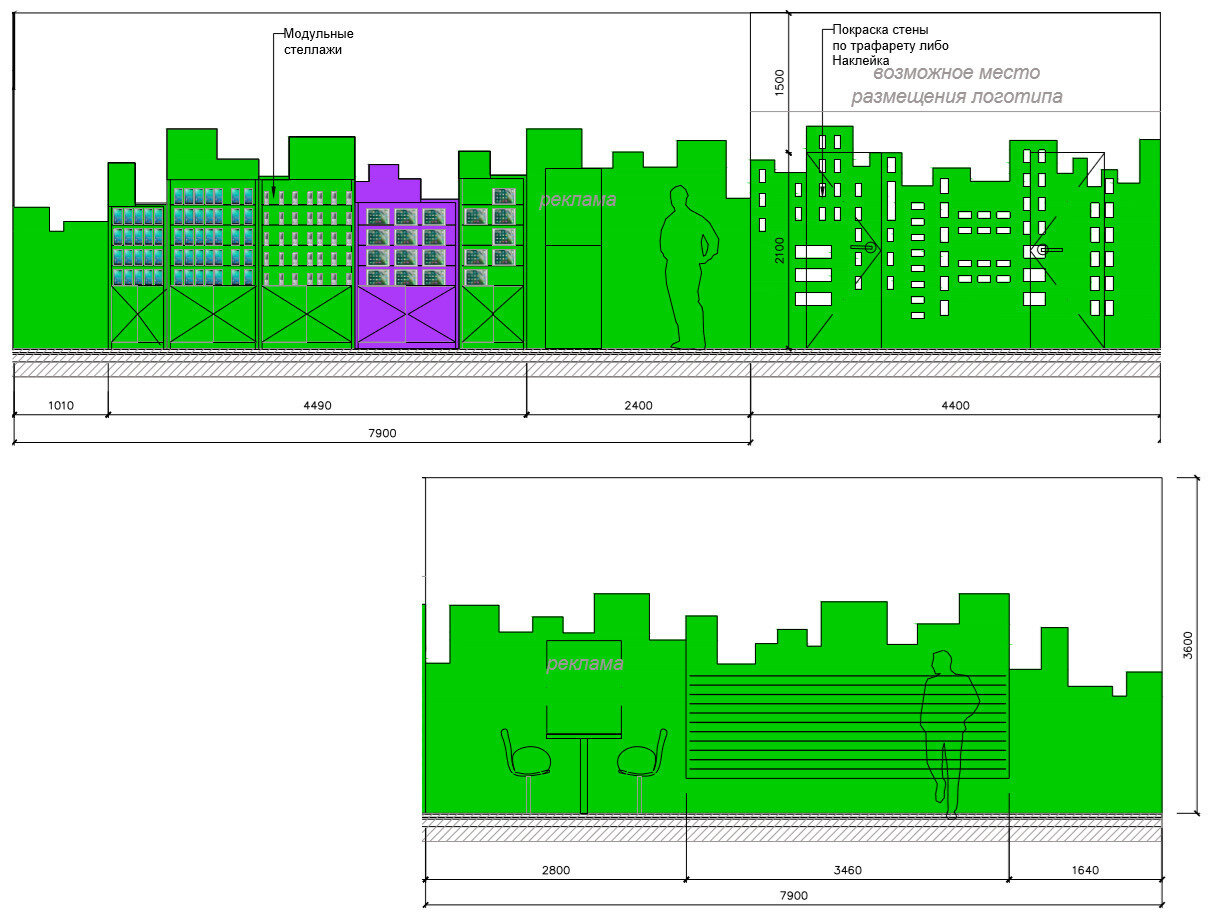Click the 1640 dimension label

[x=1084, y=870]
